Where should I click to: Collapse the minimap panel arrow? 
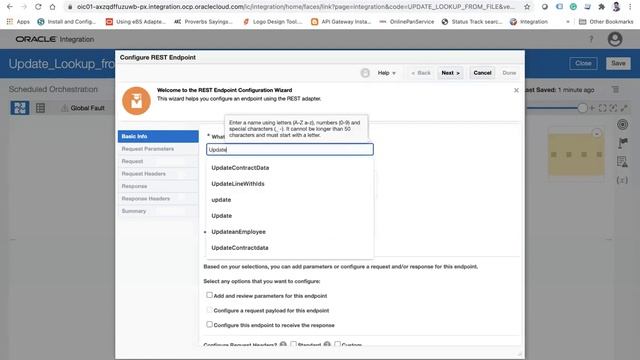pyautogui.click(x=597, y=133)
